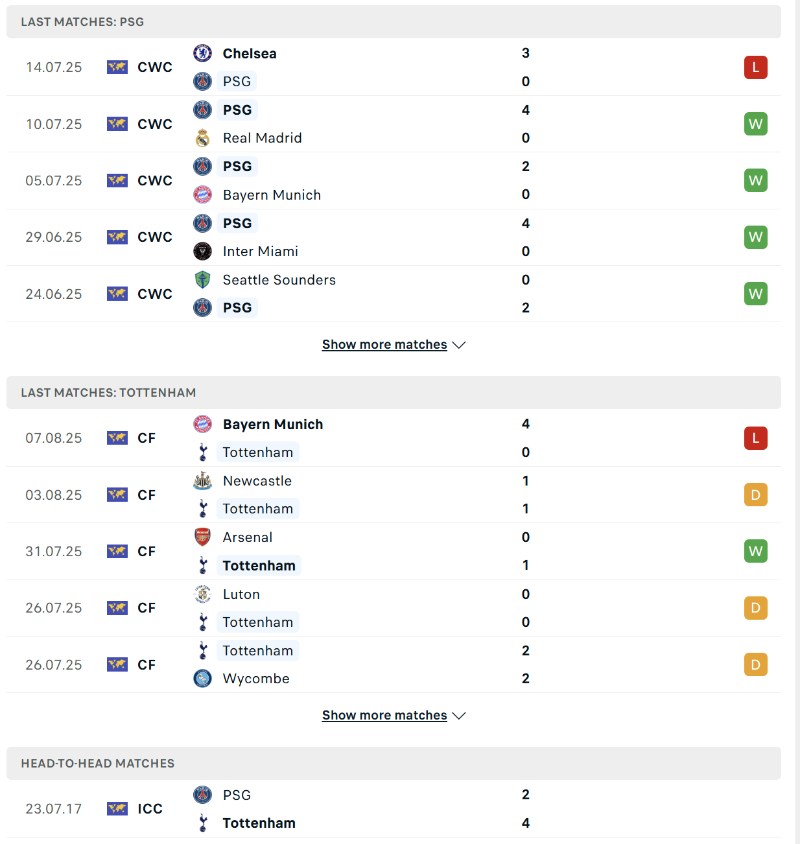Screen dimensions: 800x844
Task: Select the PSG crest in the Real Madrid match
Action: point(204,110)
